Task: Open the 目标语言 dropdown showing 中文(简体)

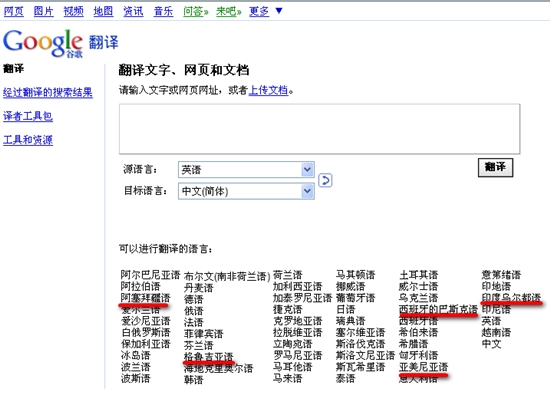Action: (x=246, y=191)
